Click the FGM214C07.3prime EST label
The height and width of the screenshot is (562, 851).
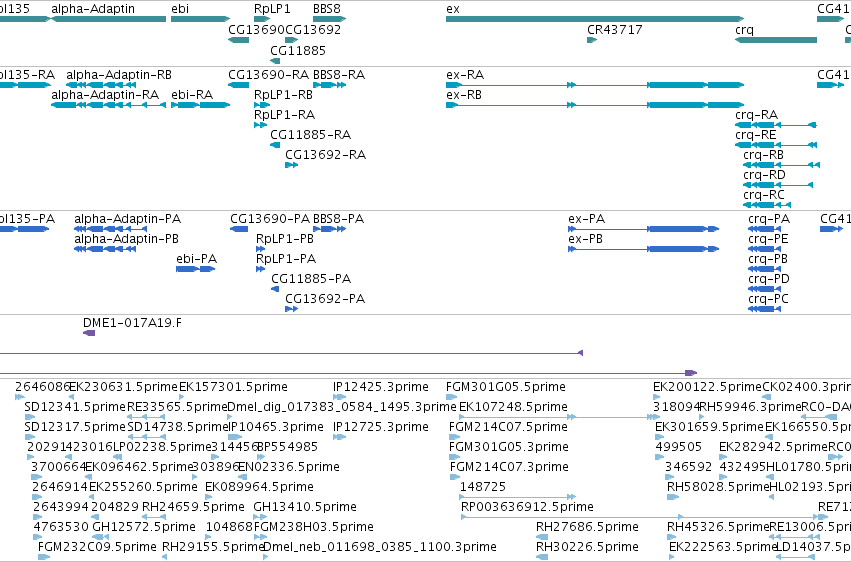click(510, 468)
